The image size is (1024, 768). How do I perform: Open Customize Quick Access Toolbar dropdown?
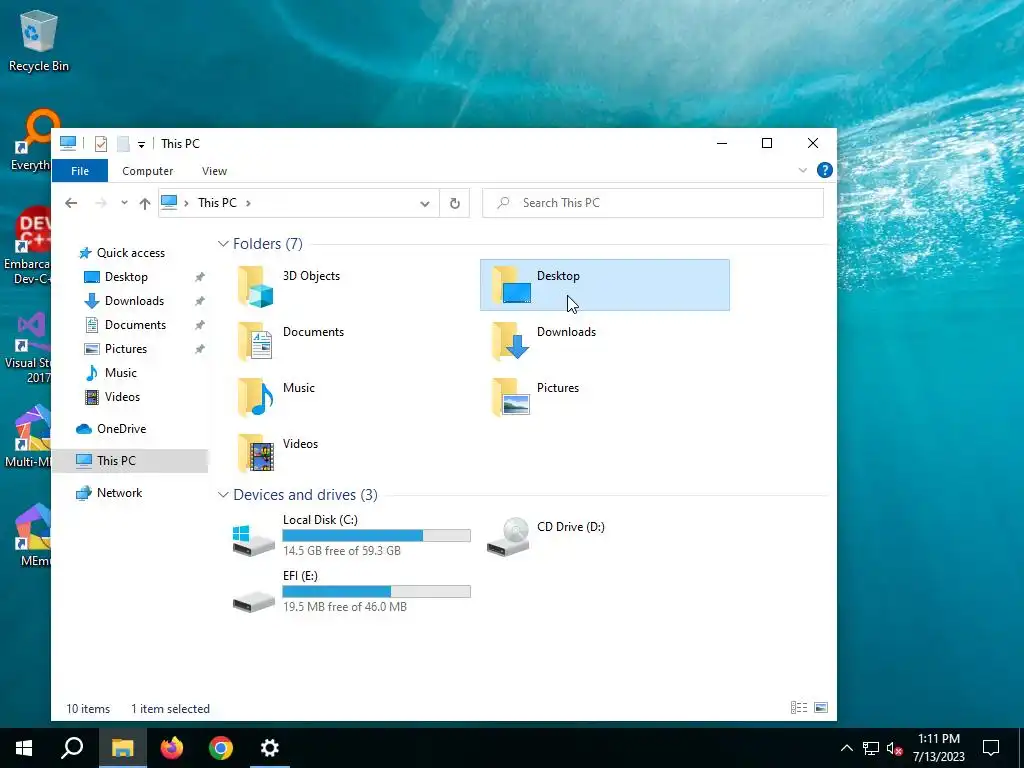(x=141, y=144)
